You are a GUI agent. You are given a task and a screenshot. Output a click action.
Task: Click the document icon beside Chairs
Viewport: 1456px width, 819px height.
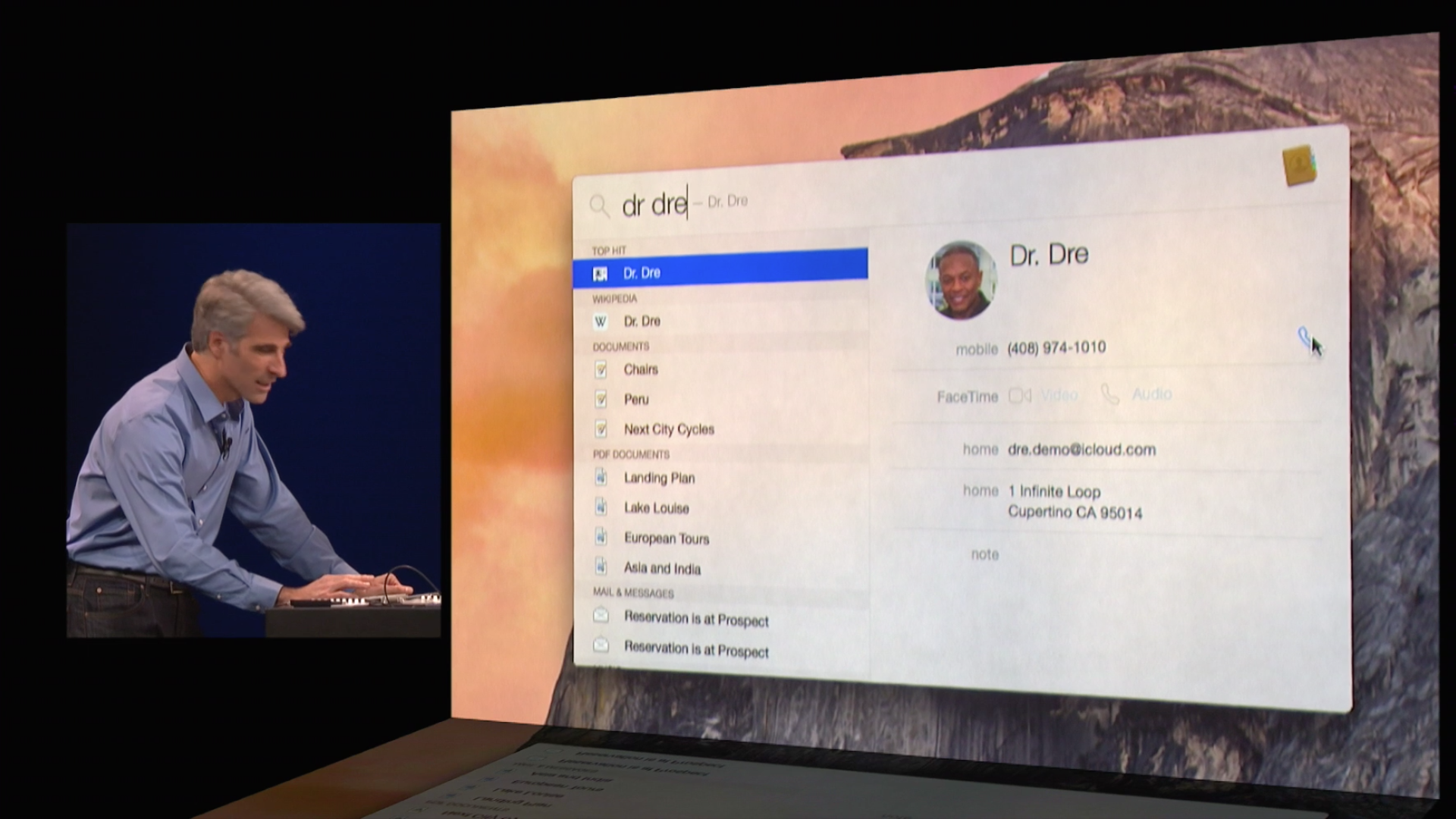tap(601, 369)
